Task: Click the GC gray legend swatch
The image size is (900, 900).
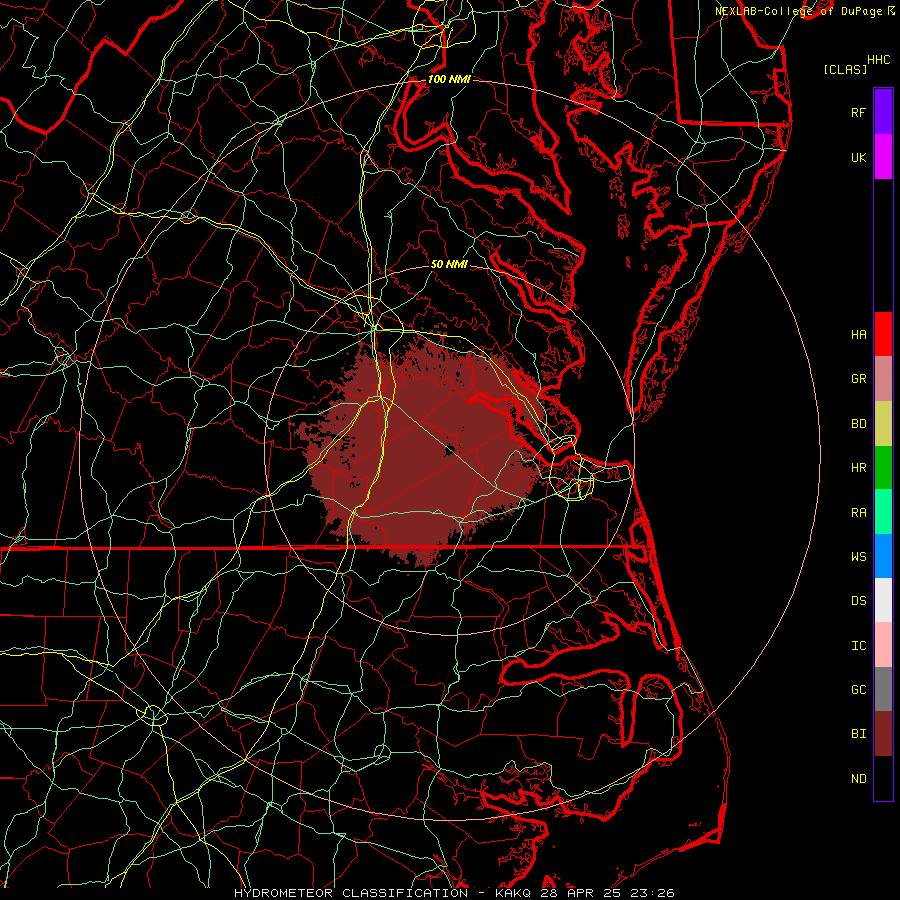Action: click(883, 689)
